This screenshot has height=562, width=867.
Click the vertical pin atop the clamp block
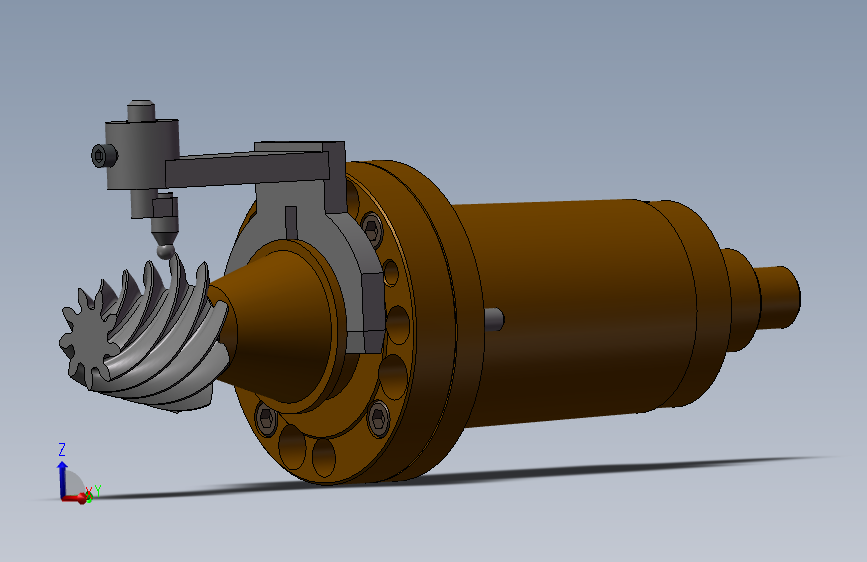pyautogui.click(x=141, y=111)
